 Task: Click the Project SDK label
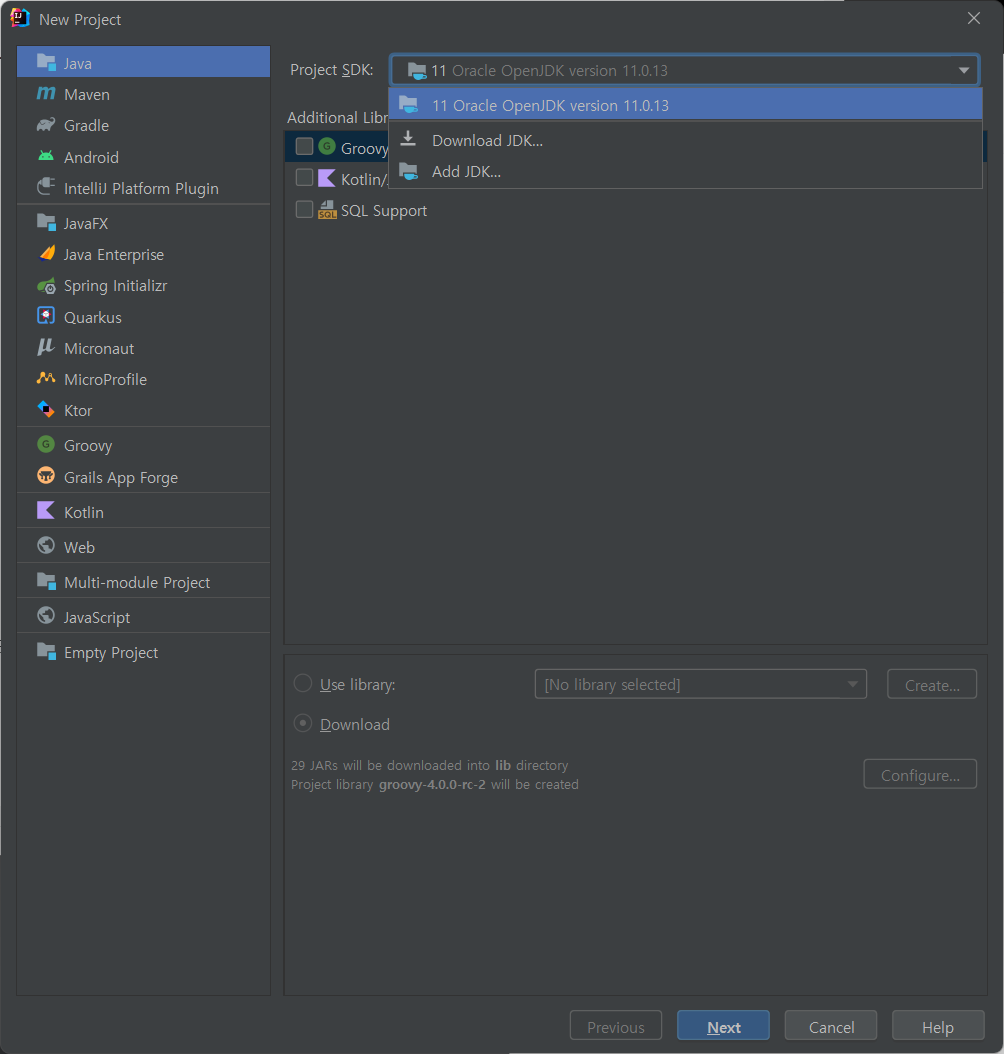pyautogui.click(x=332, y=70)
